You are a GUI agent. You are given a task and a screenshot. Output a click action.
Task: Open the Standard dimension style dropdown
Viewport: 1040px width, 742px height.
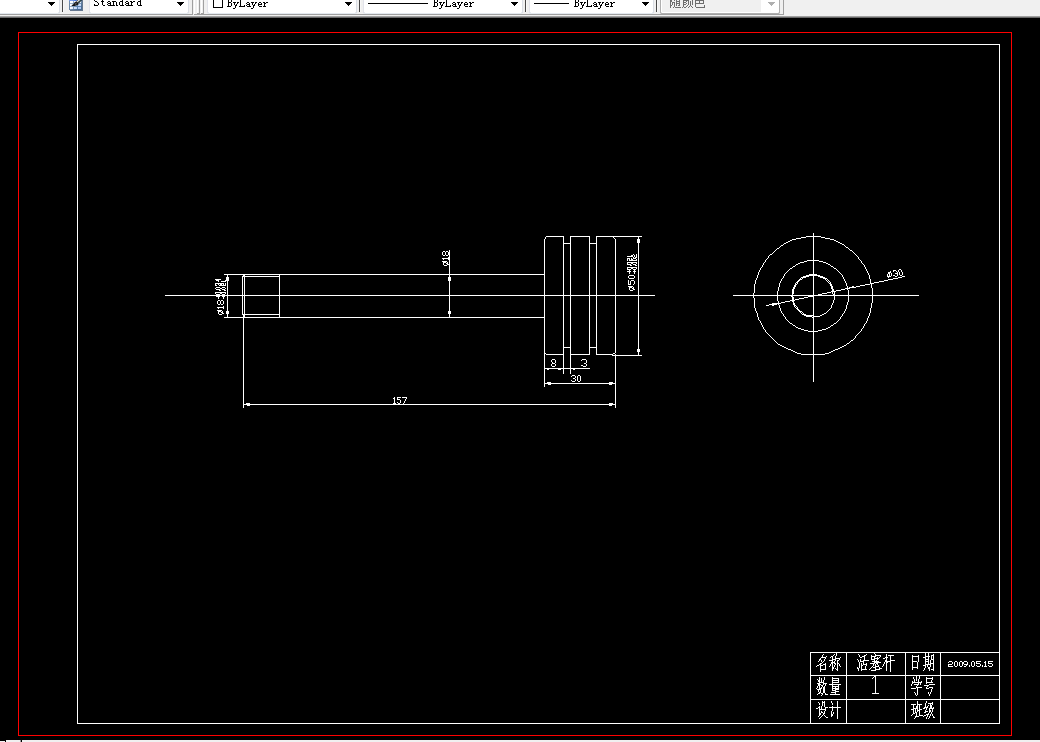(139, 4)
